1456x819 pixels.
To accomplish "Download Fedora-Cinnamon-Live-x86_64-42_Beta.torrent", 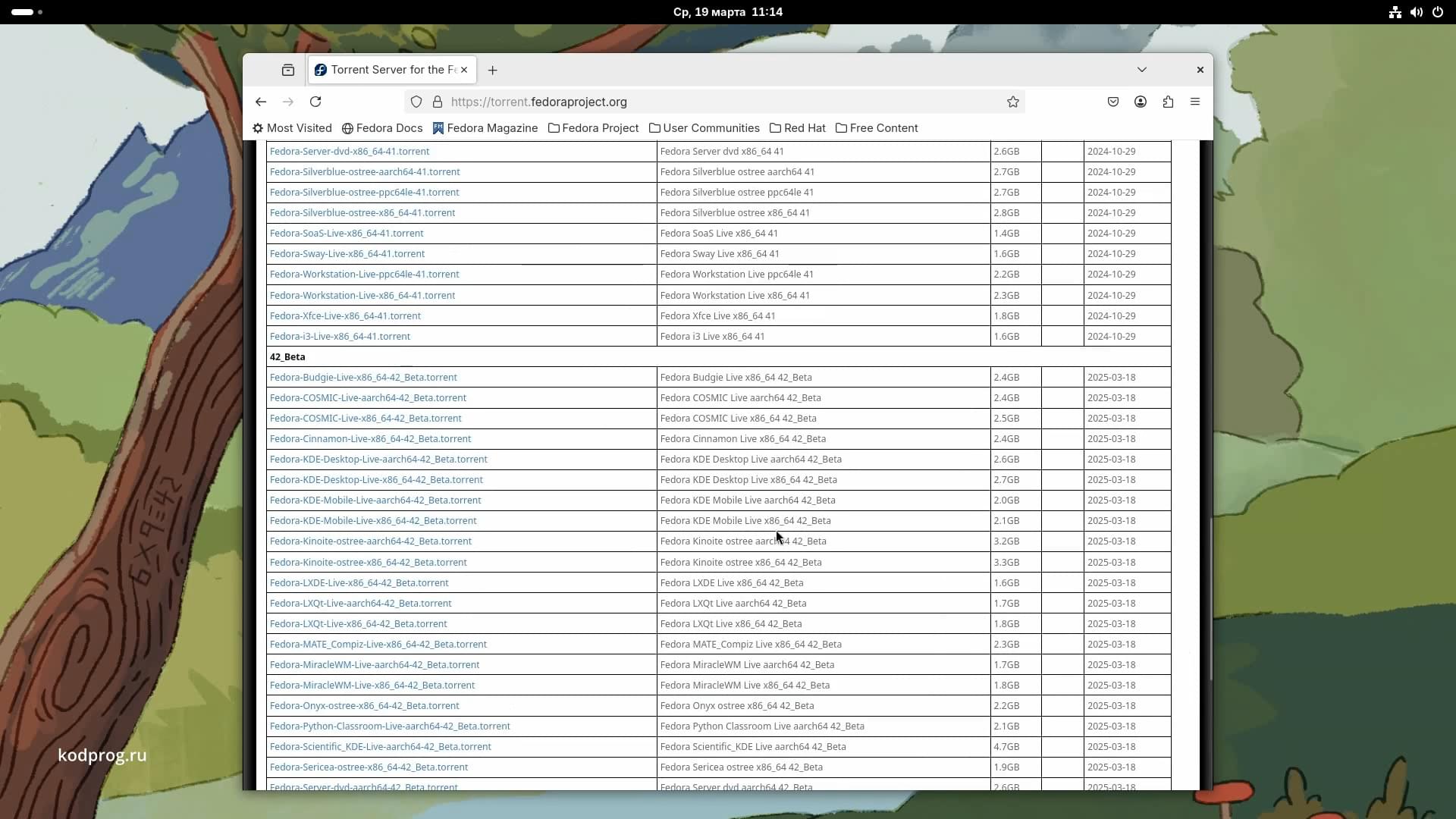I will (371, 439).
